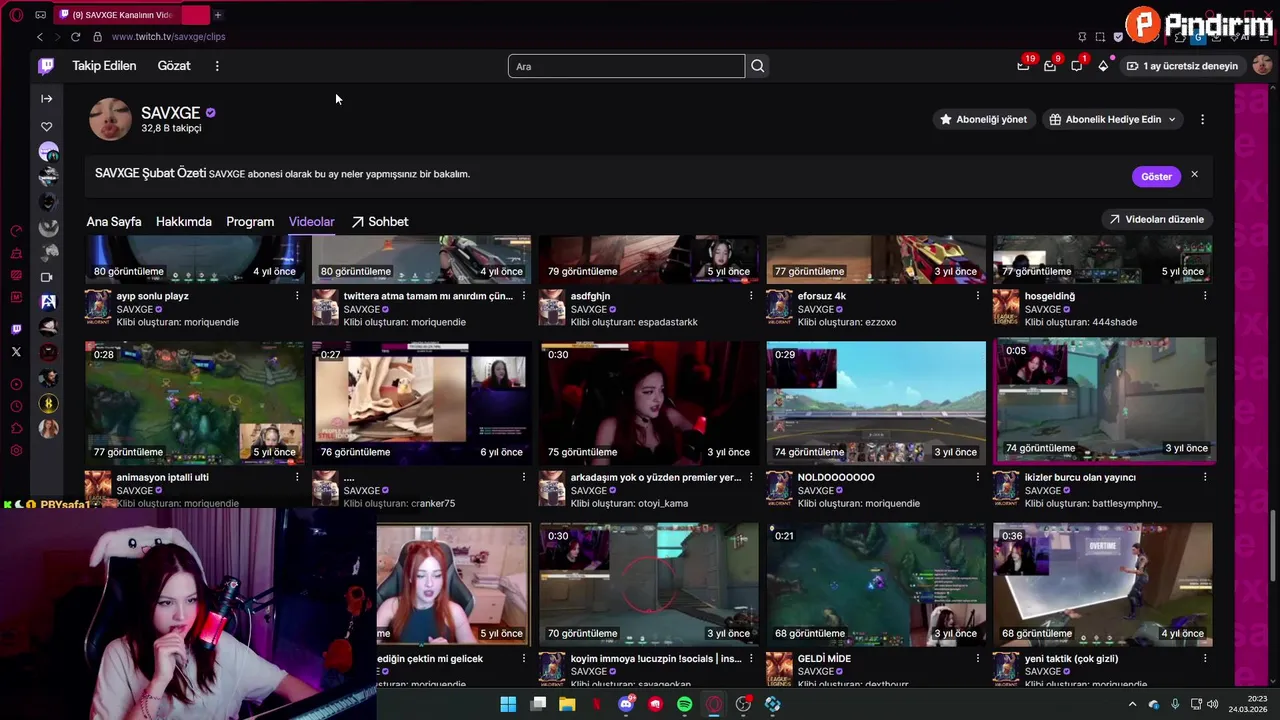Screen dimensions: 1280x720
Task: Reload the page in the browser toolbar
Action: [75, 37]
